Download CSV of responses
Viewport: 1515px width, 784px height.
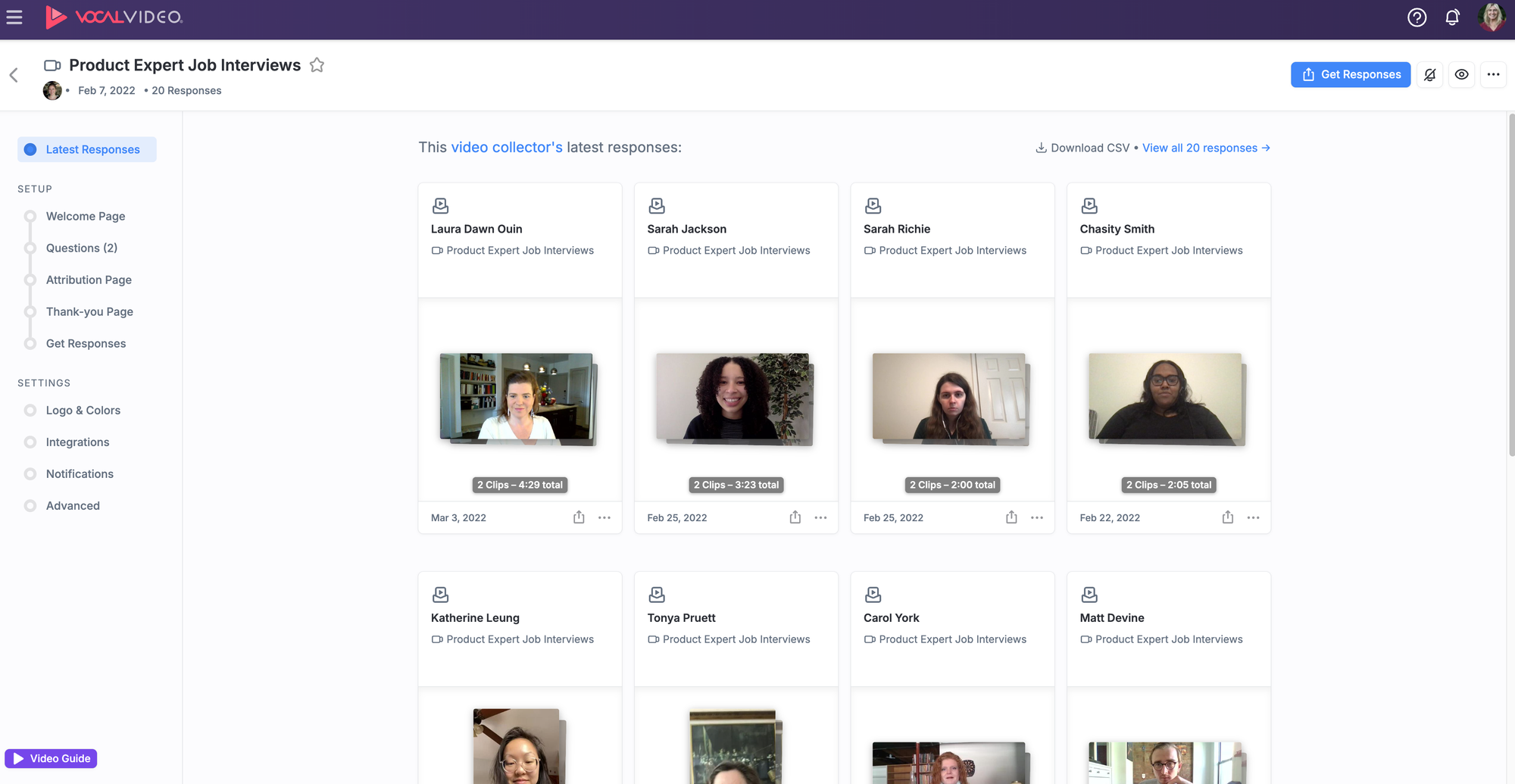tap(1082, 148)
